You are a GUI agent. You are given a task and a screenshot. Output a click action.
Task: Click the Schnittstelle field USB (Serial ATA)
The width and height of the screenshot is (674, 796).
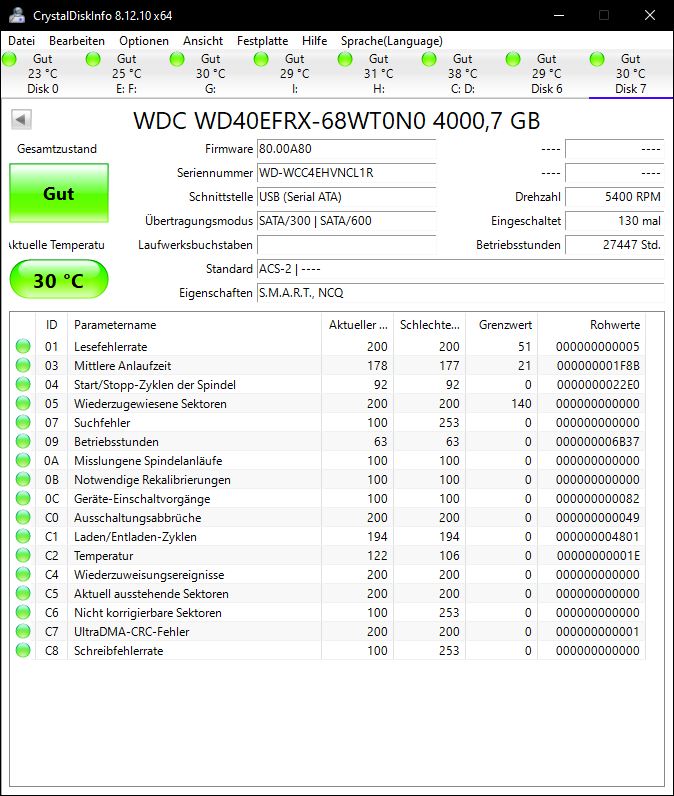point(347,197)
